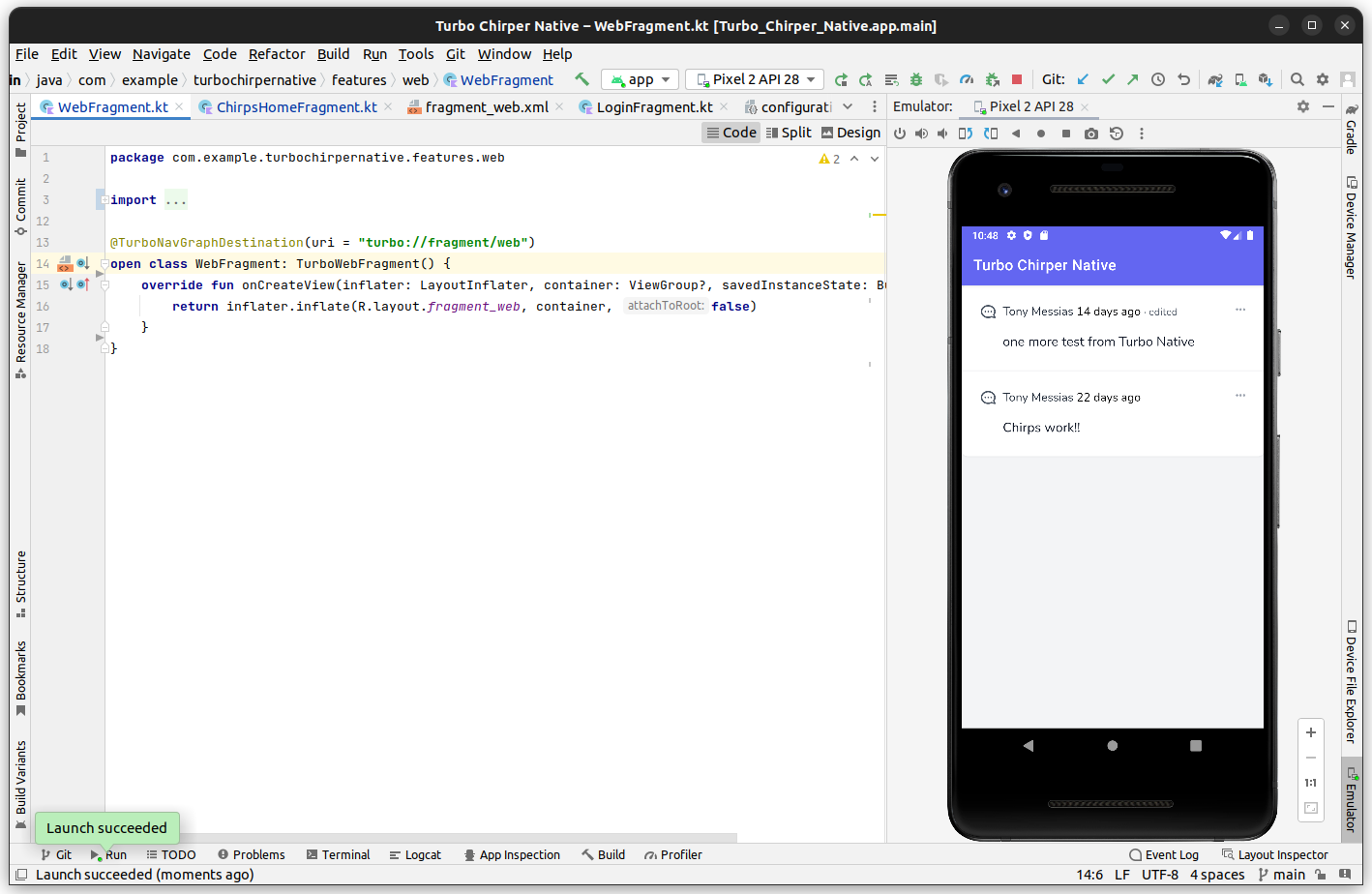Image resolution: width=1372 pixels, height=894 pixels.
Task: Open the Tools menu
Action: pos(416,54)
